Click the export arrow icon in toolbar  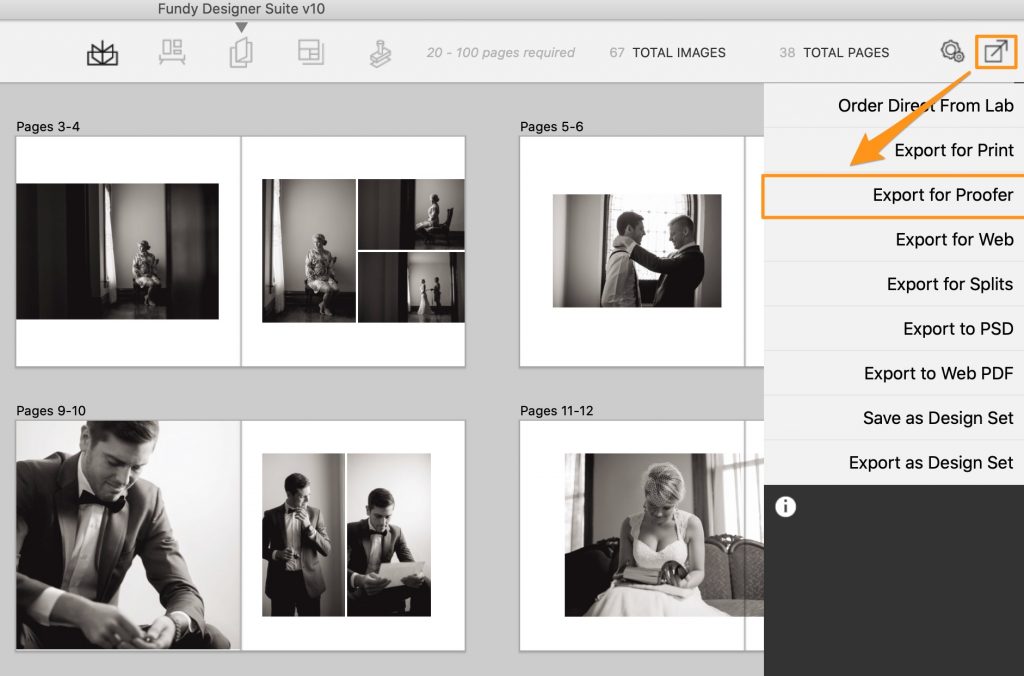[x=996, y=51]
